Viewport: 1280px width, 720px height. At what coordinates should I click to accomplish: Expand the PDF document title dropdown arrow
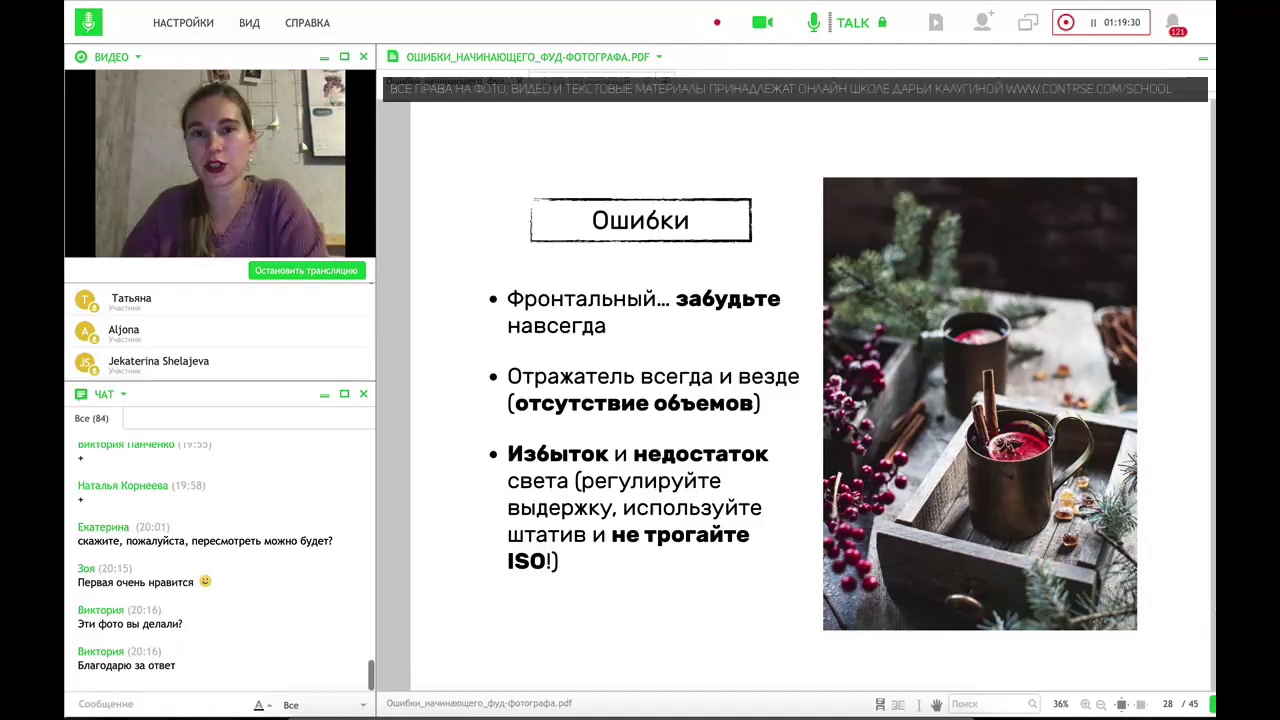coord(658,57)
